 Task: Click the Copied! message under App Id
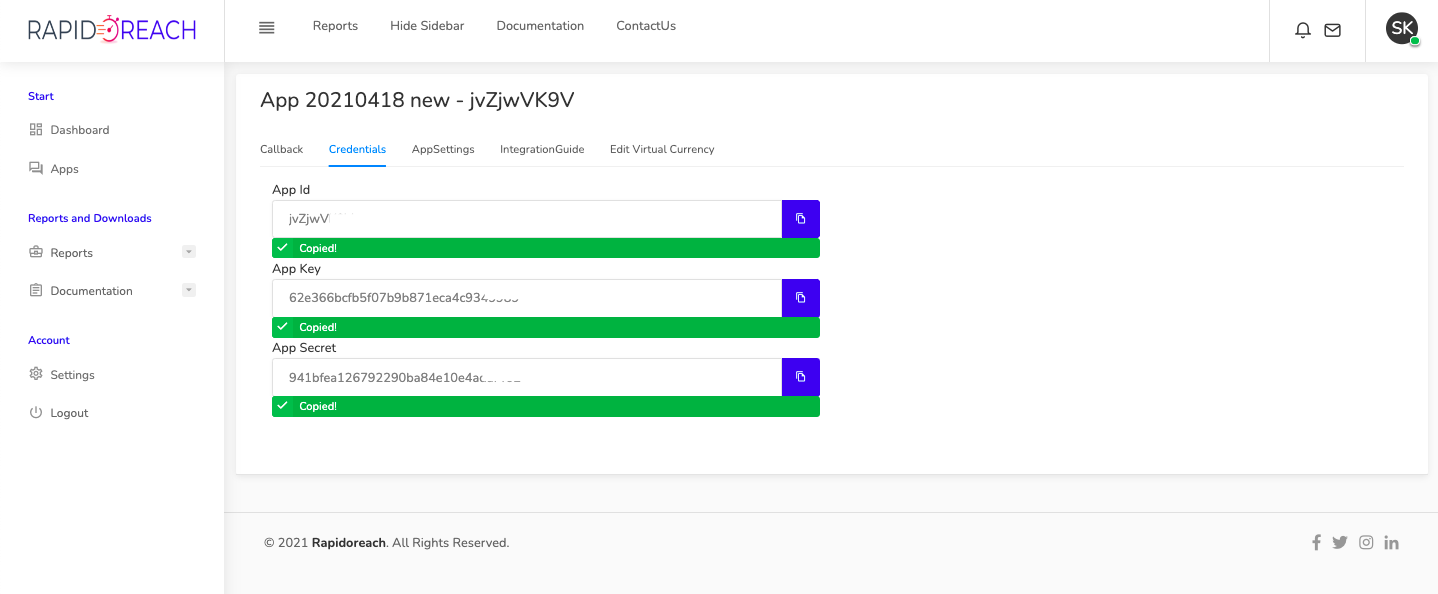[x=546, y=248]
